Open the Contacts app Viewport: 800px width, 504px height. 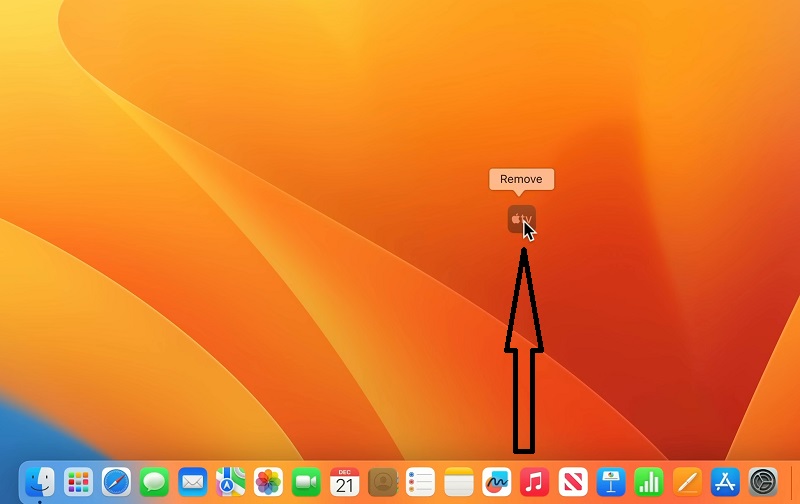point(382,482)
